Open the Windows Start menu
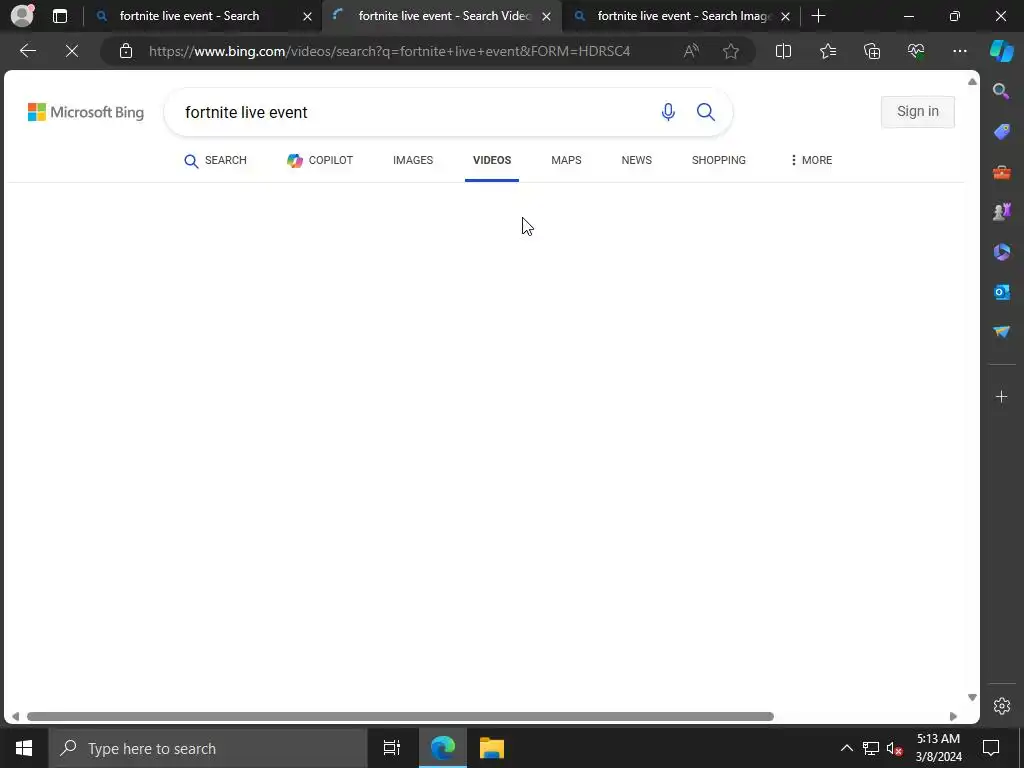 pyautogui.click(x=24, y=748)
